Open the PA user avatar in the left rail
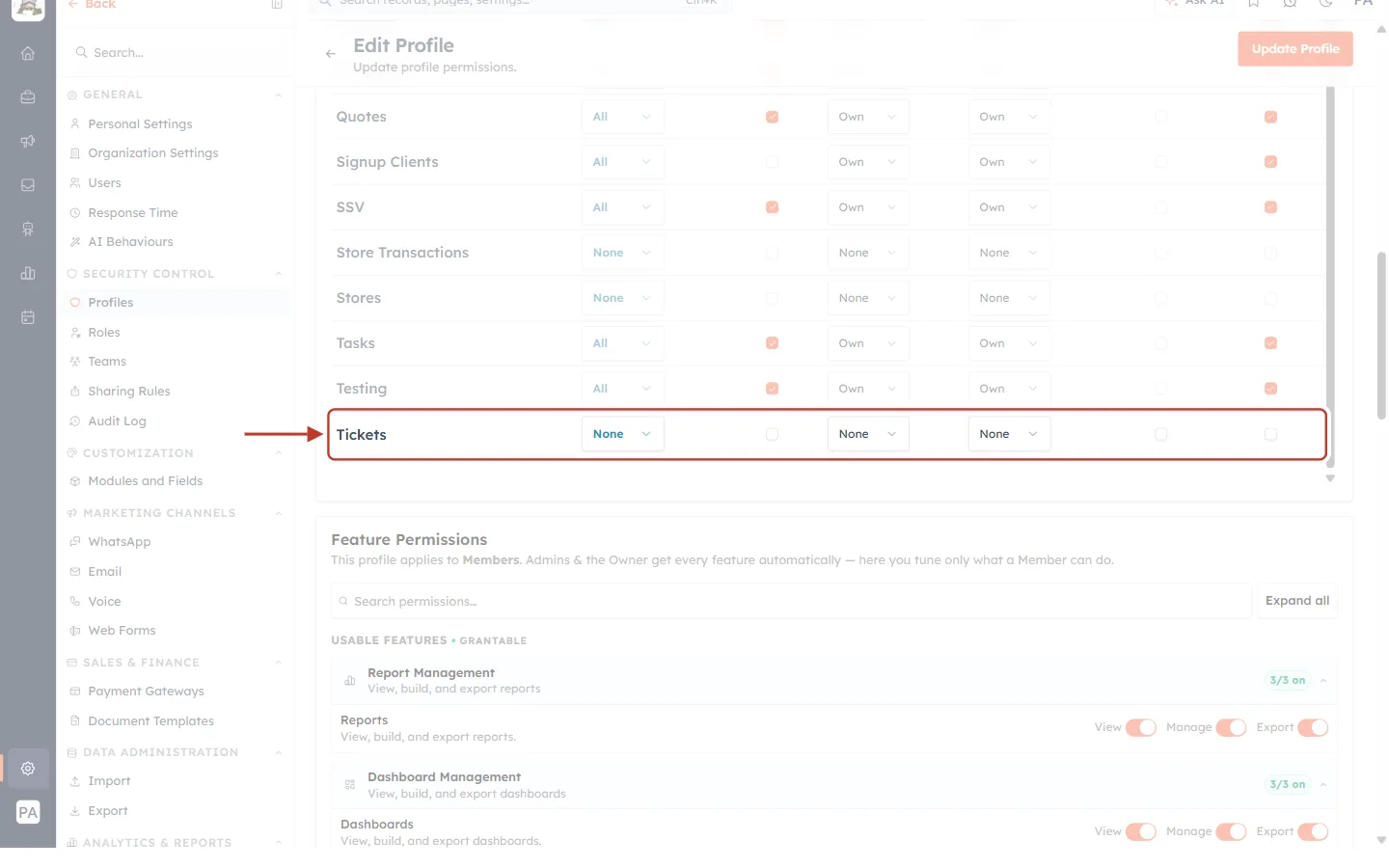Screen dimensions: 1389x868 [x=28, y=812]
